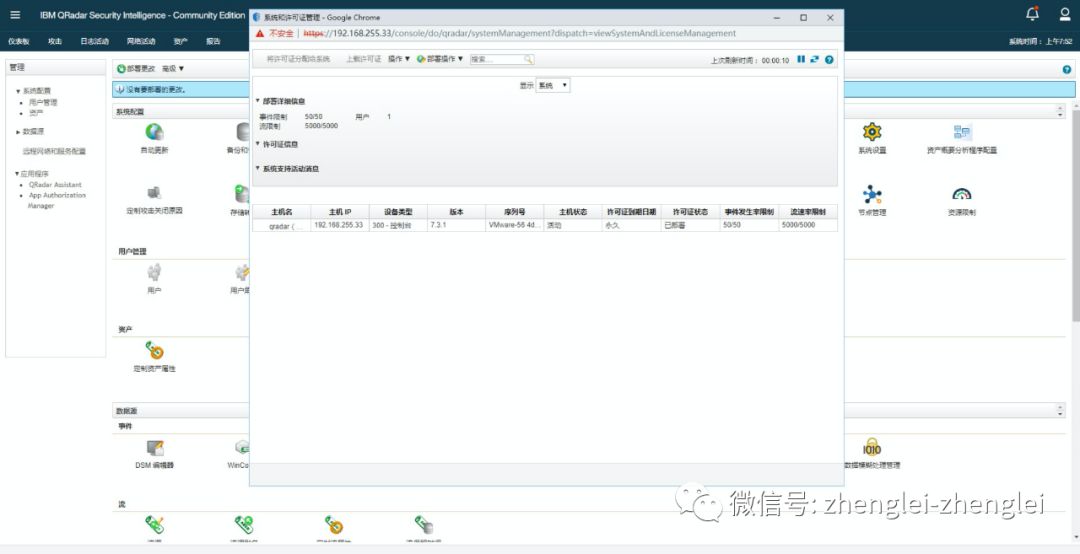This screenshot has height=554, width=1080.
Task: Open 用户 (Users) icon
Action: [x=154, y=272]
